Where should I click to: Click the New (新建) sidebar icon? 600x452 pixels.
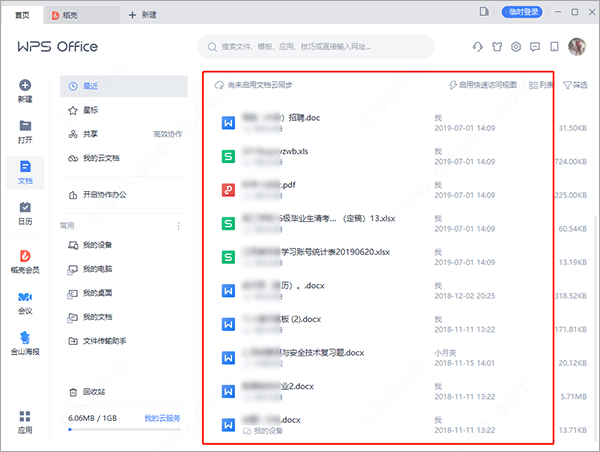(25, 91)
